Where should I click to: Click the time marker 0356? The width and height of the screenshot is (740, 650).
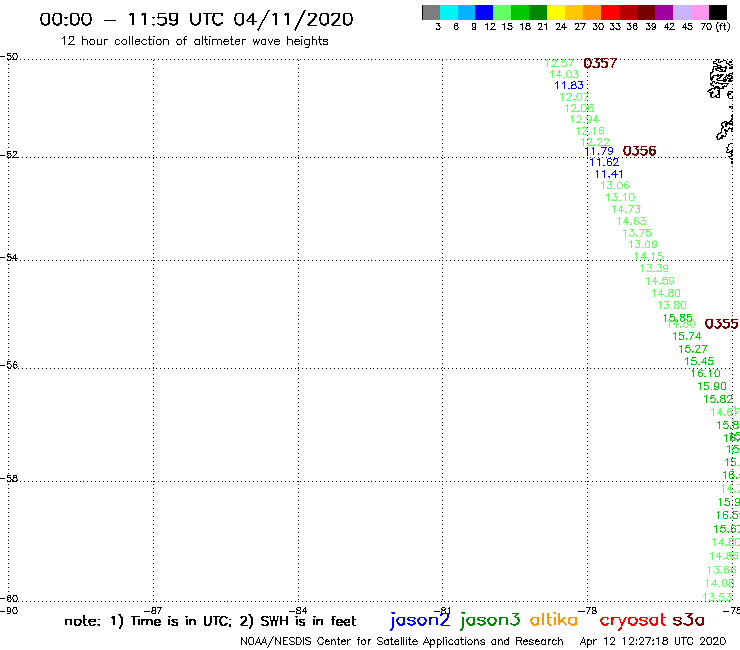(639, 151)
